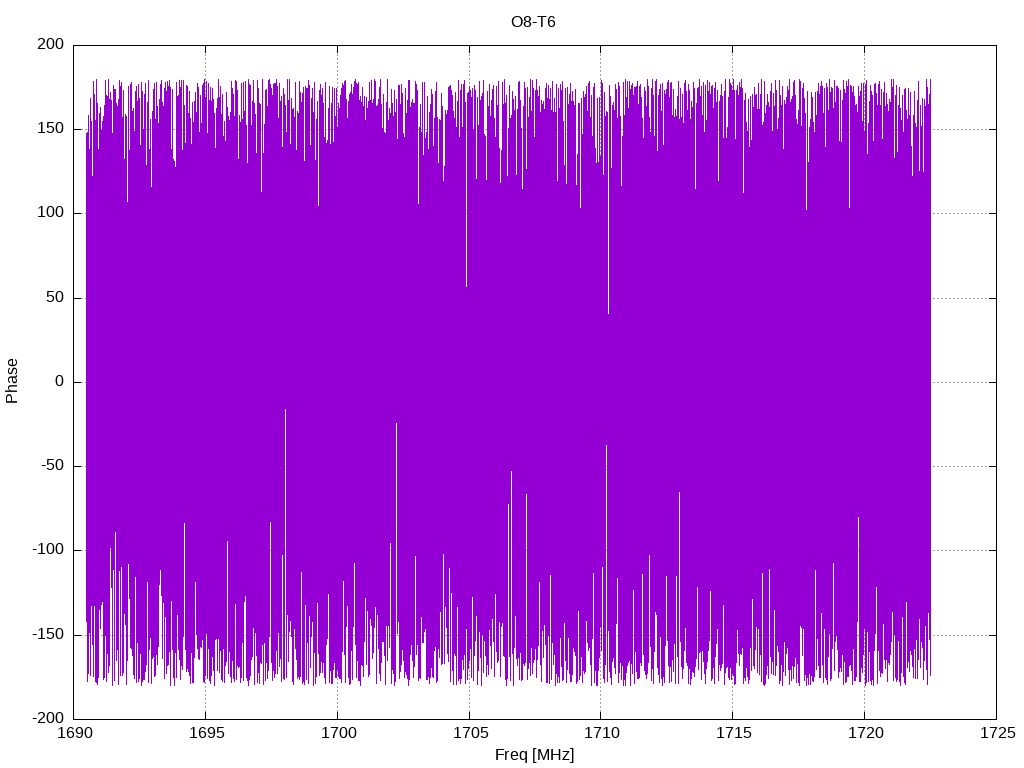Click the Freq [MHz] x-axis label

pos(534,755)
